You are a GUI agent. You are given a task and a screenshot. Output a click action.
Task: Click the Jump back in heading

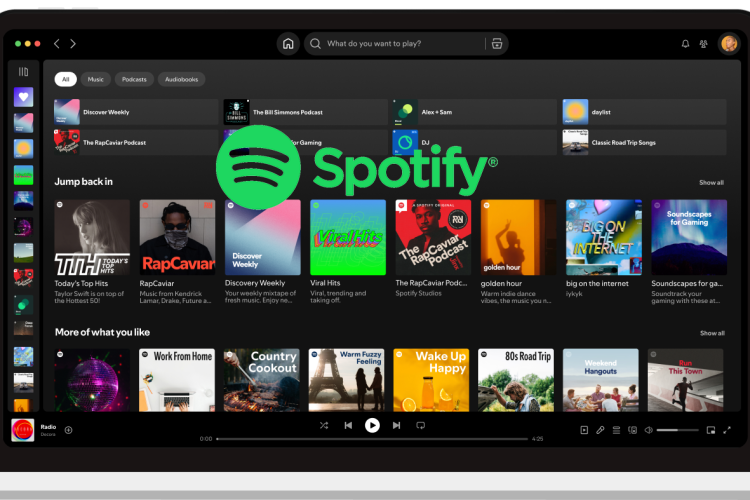[x=84, y=182]
